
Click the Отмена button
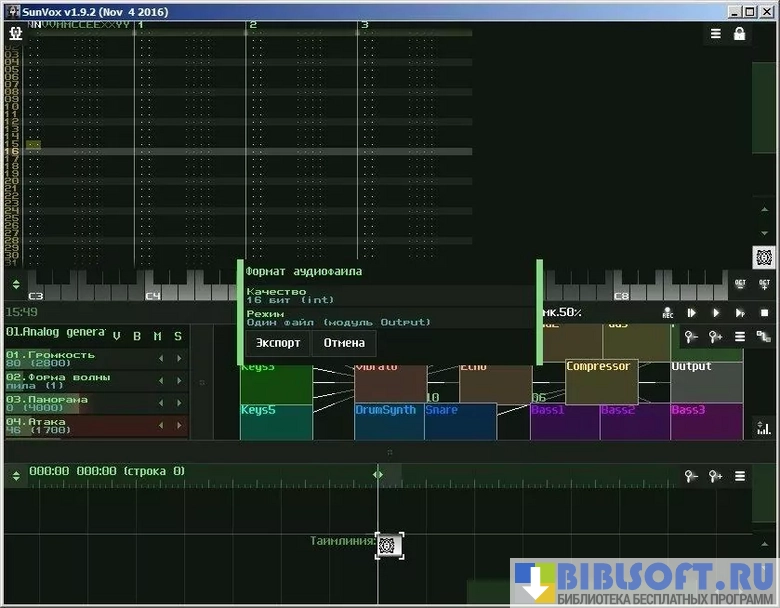tap(344, 343)
